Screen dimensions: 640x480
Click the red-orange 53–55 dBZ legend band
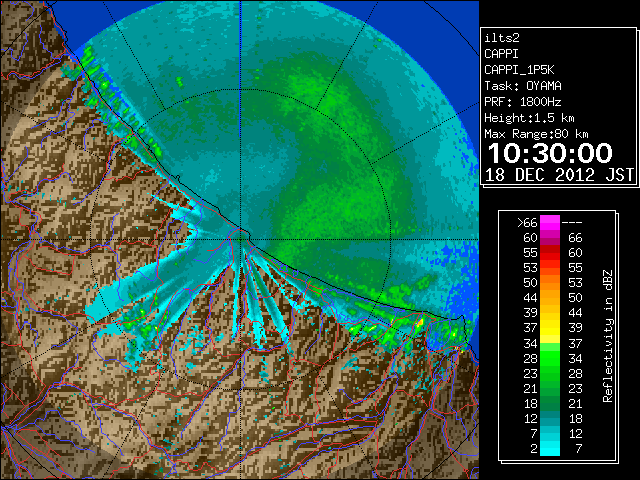550,267
